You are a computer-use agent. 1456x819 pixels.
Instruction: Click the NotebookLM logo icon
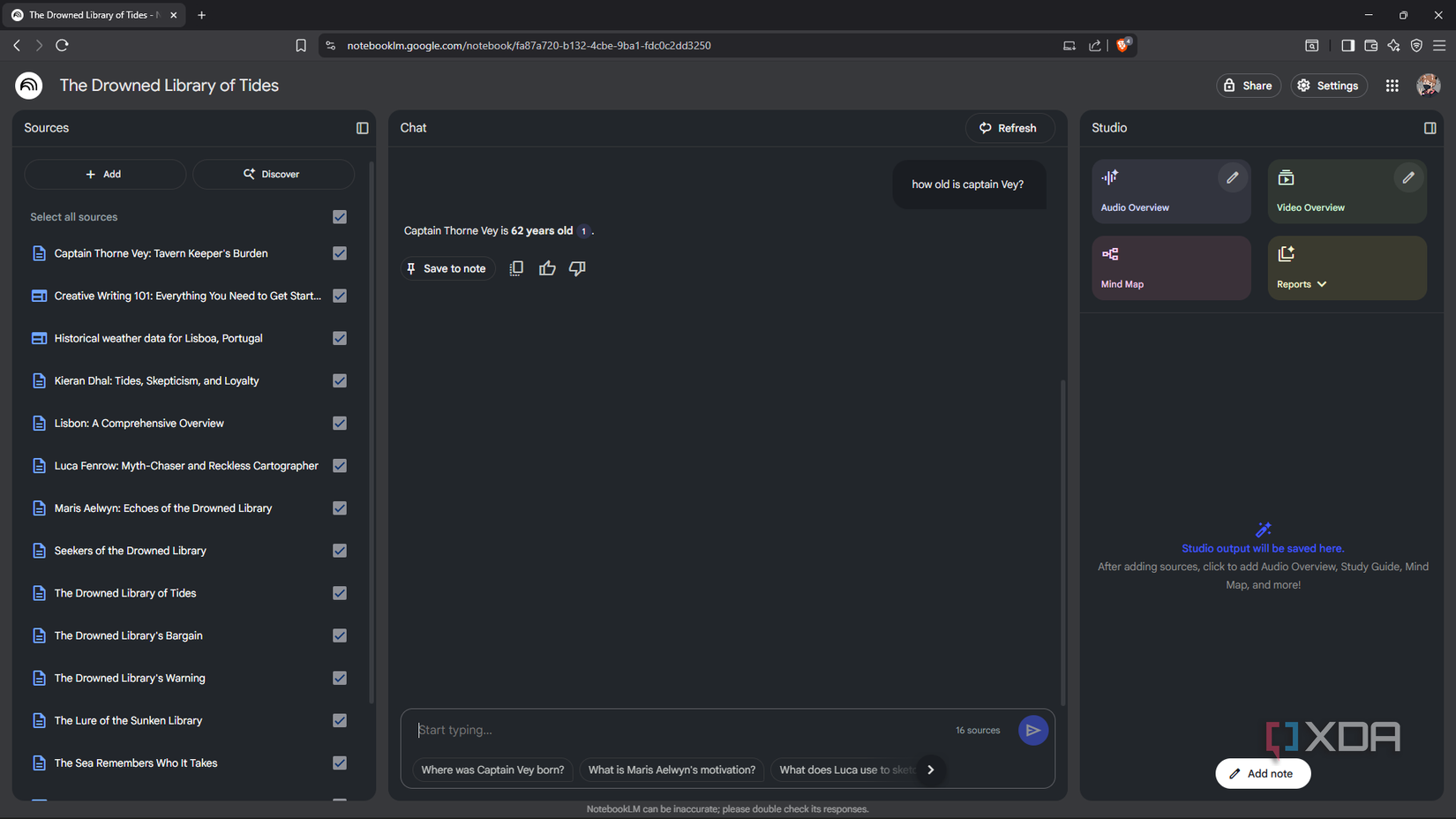[x=29, y=86]
